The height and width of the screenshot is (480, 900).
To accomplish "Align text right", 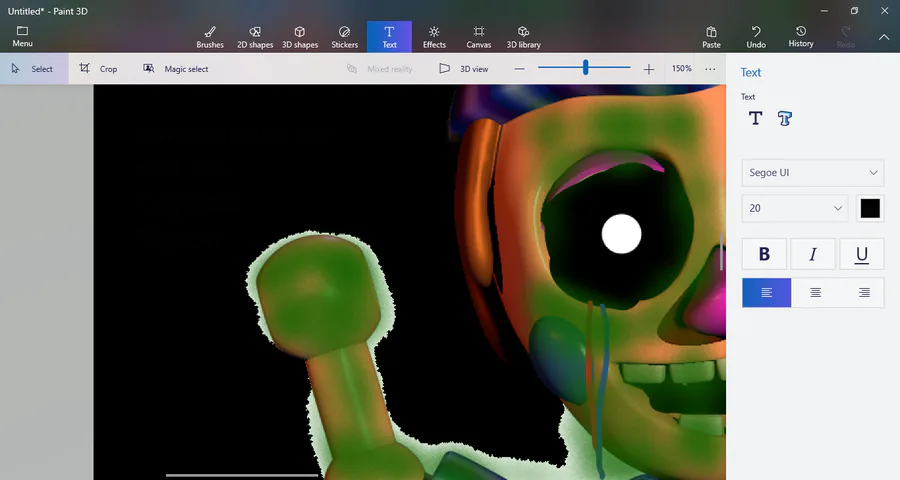I will (x=863, y=293).
